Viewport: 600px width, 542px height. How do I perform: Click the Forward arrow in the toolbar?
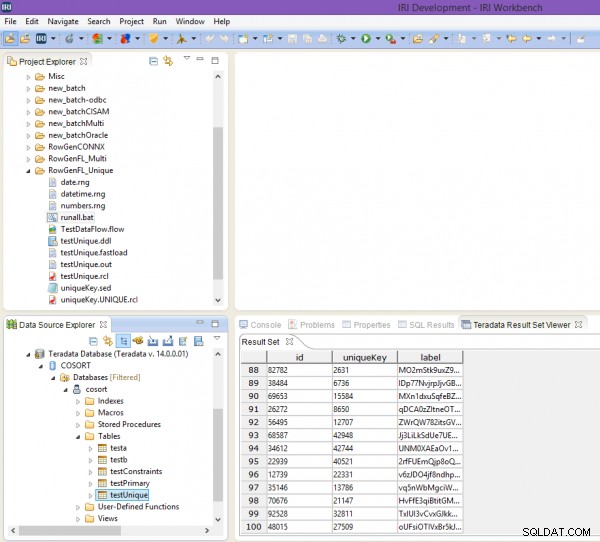click(x=552, y=38)
